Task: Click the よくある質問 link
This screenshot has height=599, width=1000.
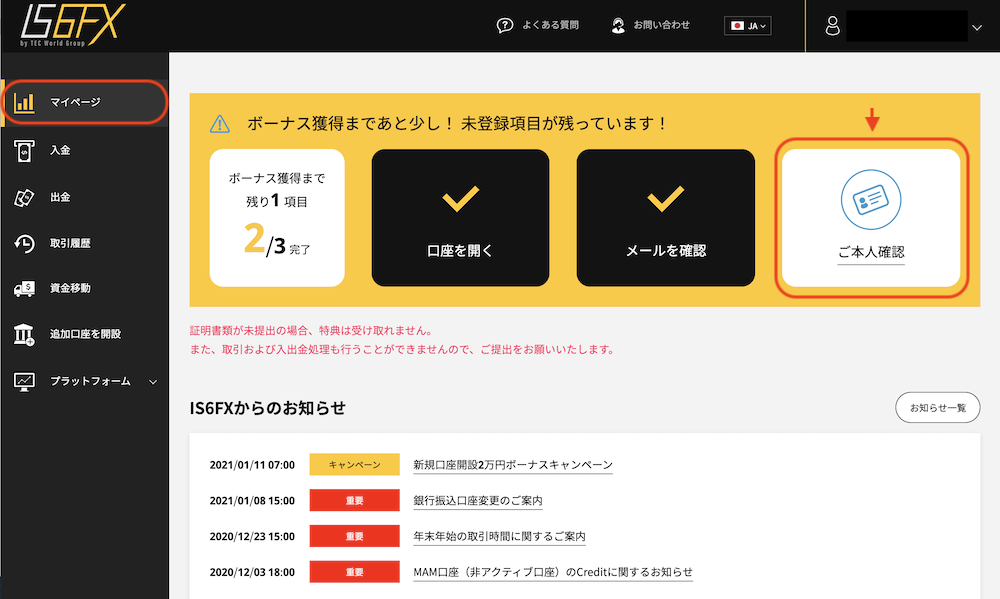Action: [x=550, y=26]
